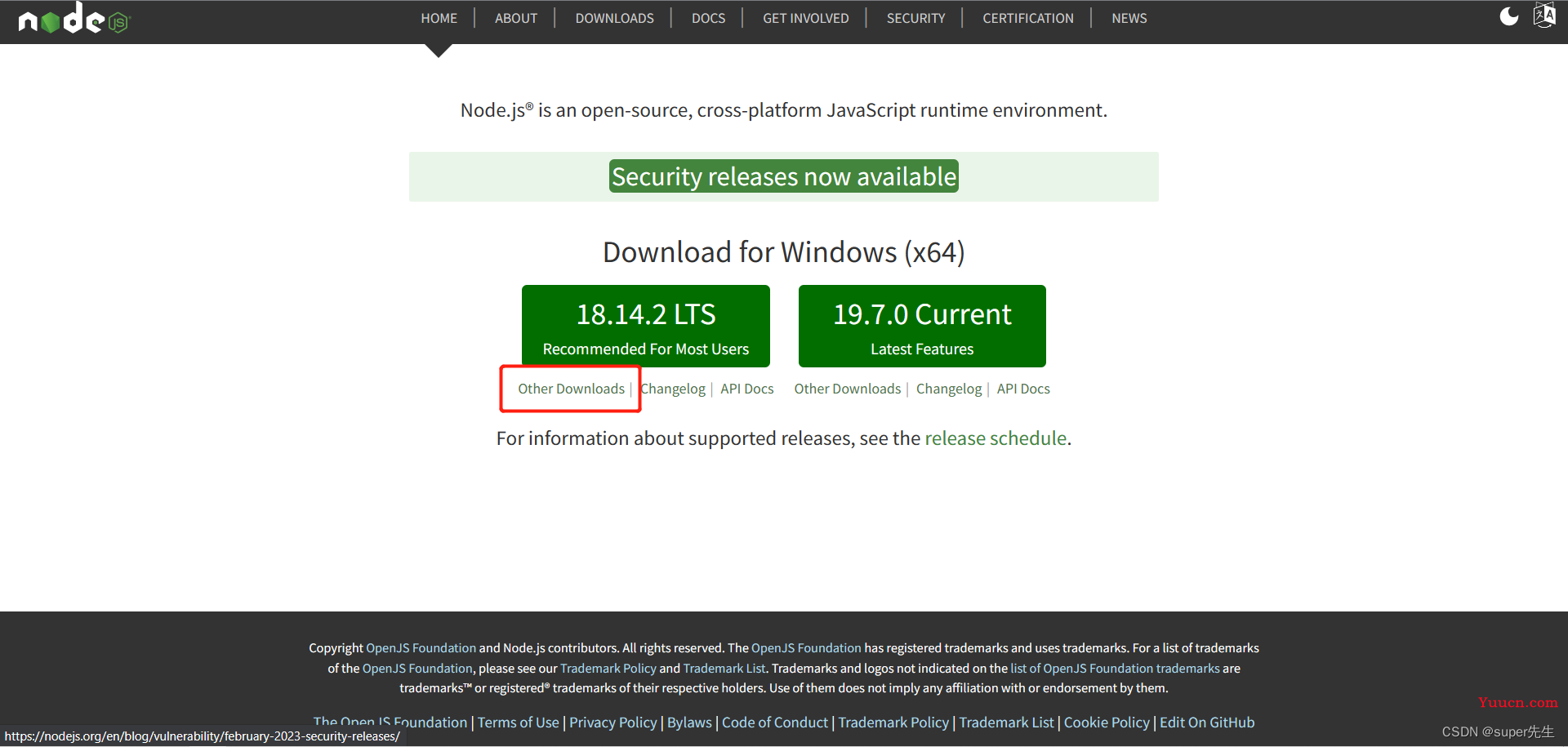Open Trademark List link in copyright paragraph

point(724,668)
